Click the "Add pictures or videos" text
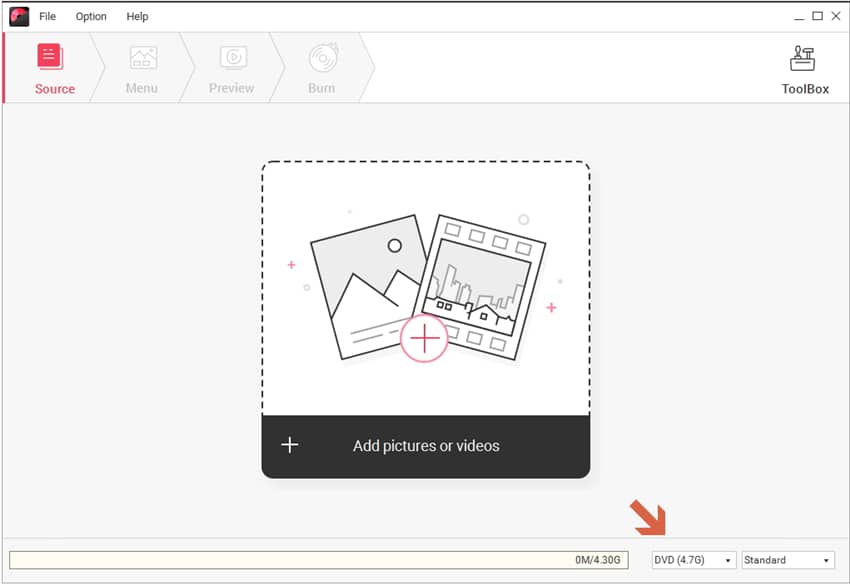 [426, 446]
